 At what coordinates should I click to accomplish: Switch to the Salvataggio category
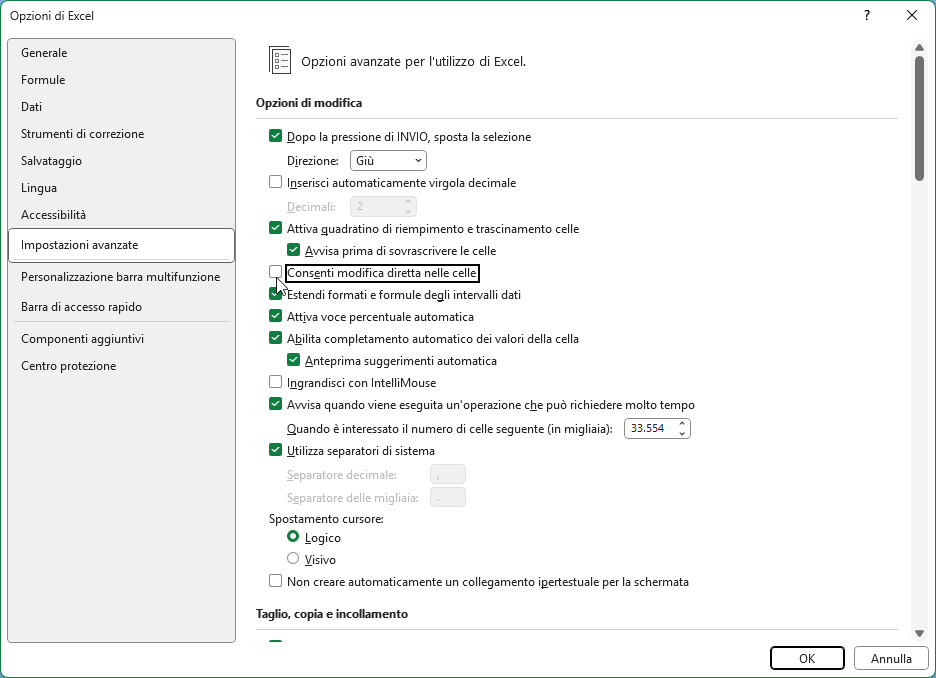122,161
